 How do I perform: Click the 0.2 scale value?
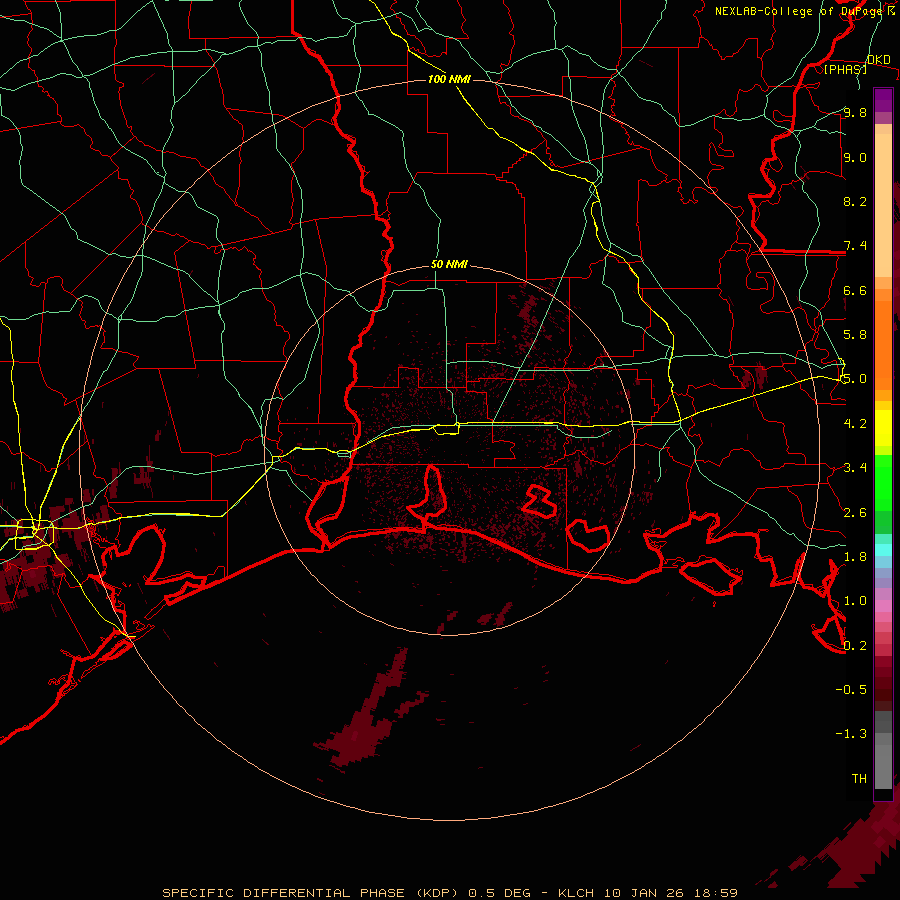(855, 646)
